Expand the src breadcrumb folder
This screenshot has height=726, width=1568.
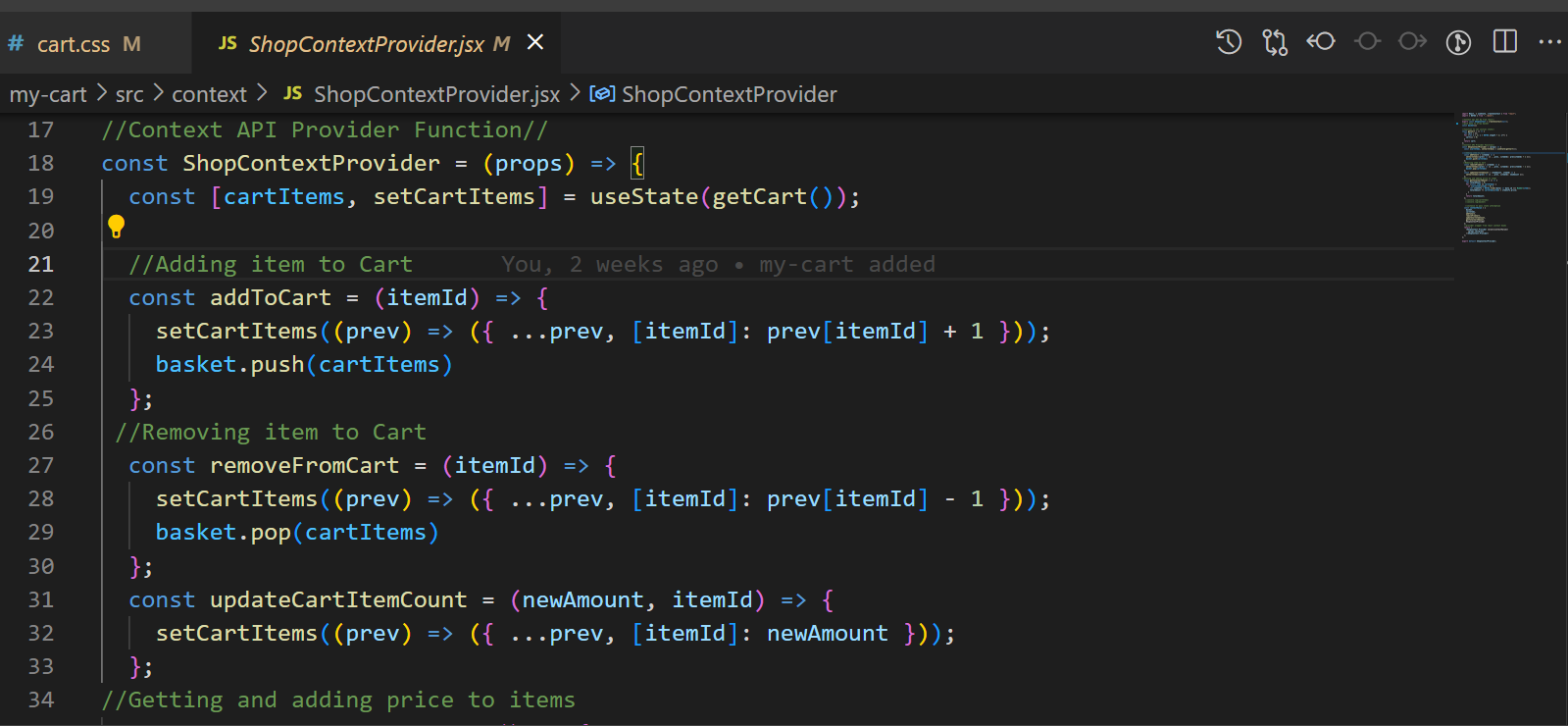[x=128, y=94]
